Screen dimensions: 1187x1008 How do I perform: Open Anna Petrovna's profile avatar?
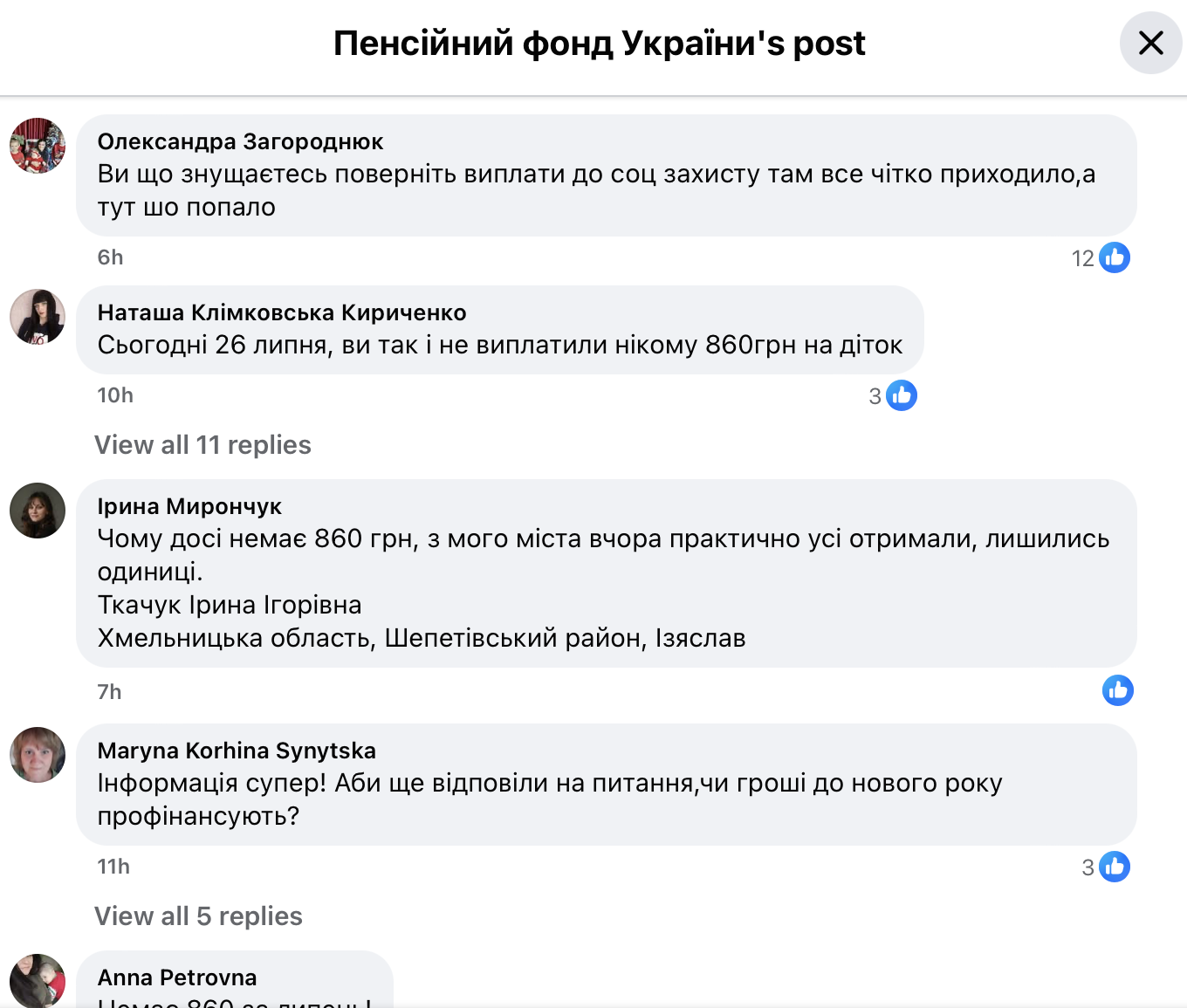[38, 981]
